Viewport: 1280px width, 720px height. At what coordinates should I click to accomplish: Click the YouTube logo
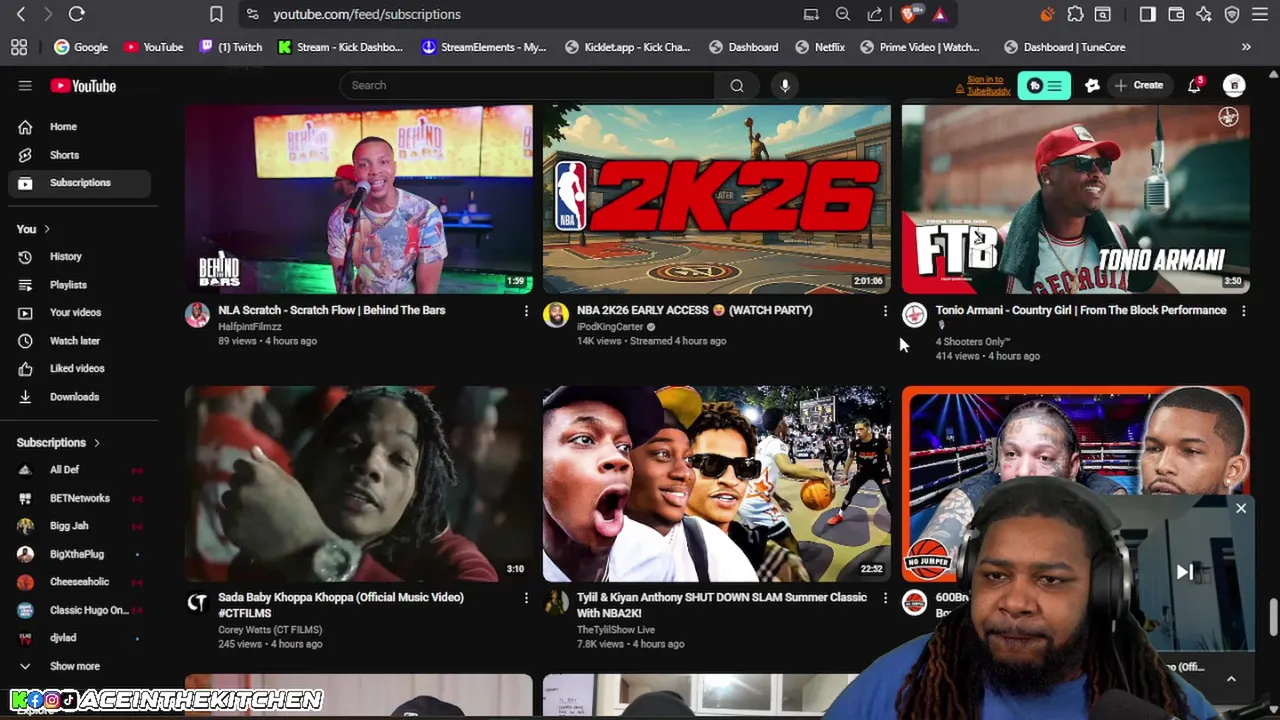[x=83, y=86]
